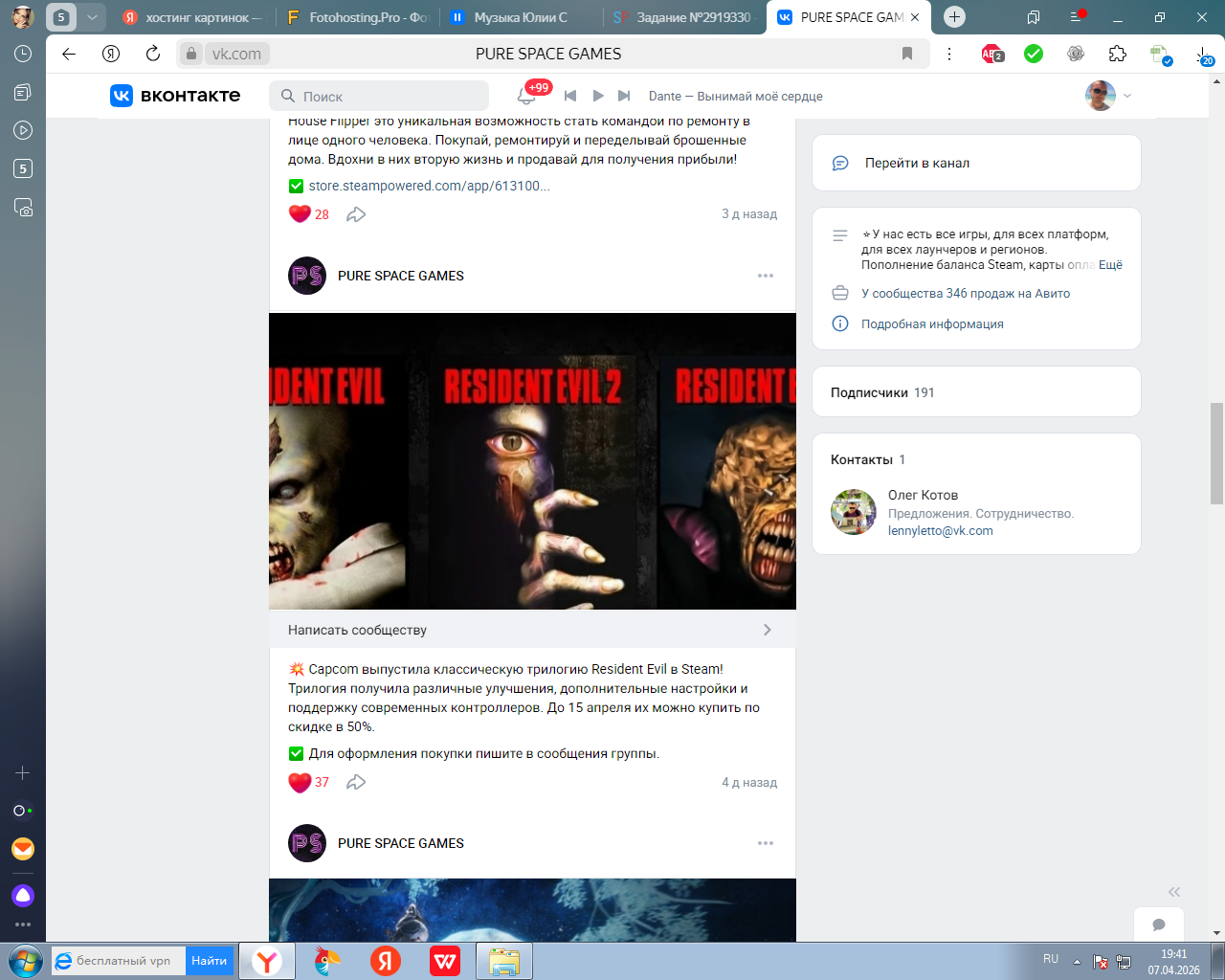Image resolution: width=1225 pixels, height=980 pixels.
Task: Open the tabs panel icon in browser sidebar
Action: click(23, 92)
